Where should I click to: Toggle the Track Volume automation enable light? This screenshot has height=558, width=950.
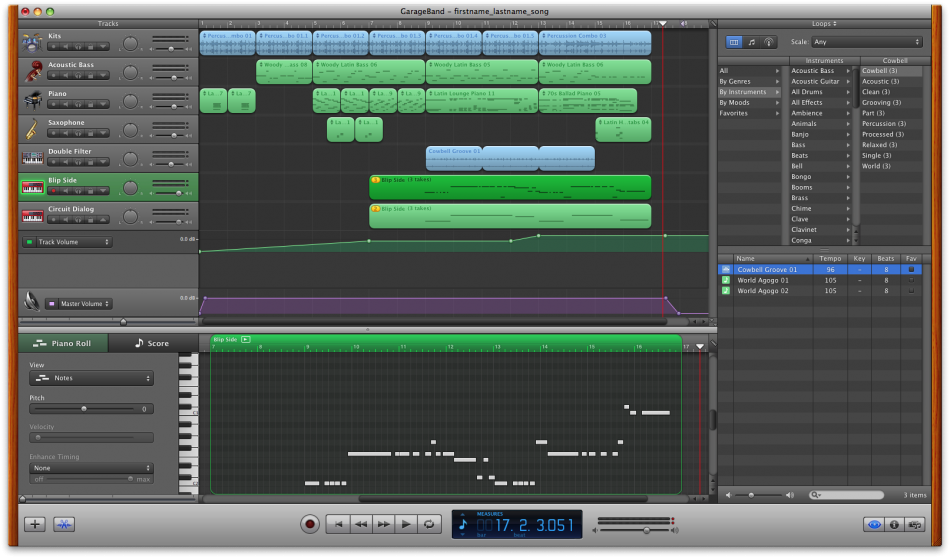tap(28, 242)
